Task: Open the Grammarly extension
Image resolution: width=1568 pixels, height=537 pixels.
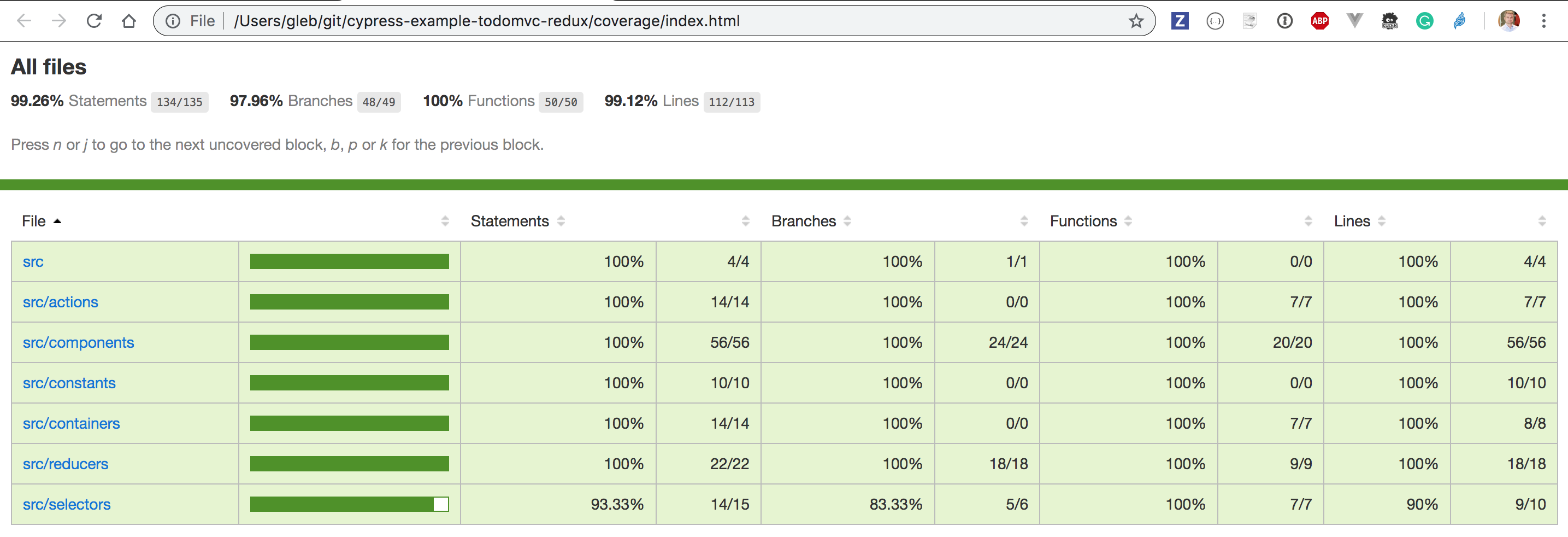Action: coord(1424,21)
